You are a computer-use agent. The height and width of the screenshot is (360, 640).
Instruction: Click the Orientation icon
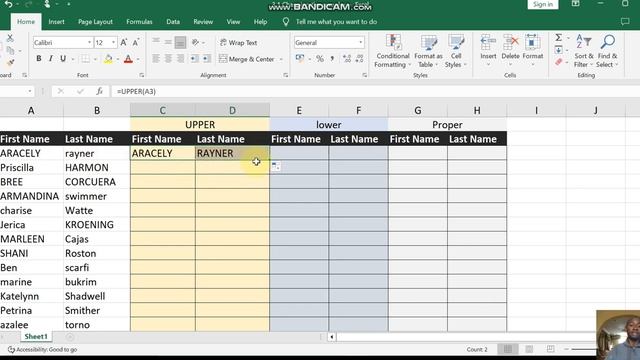coord(196,42)
